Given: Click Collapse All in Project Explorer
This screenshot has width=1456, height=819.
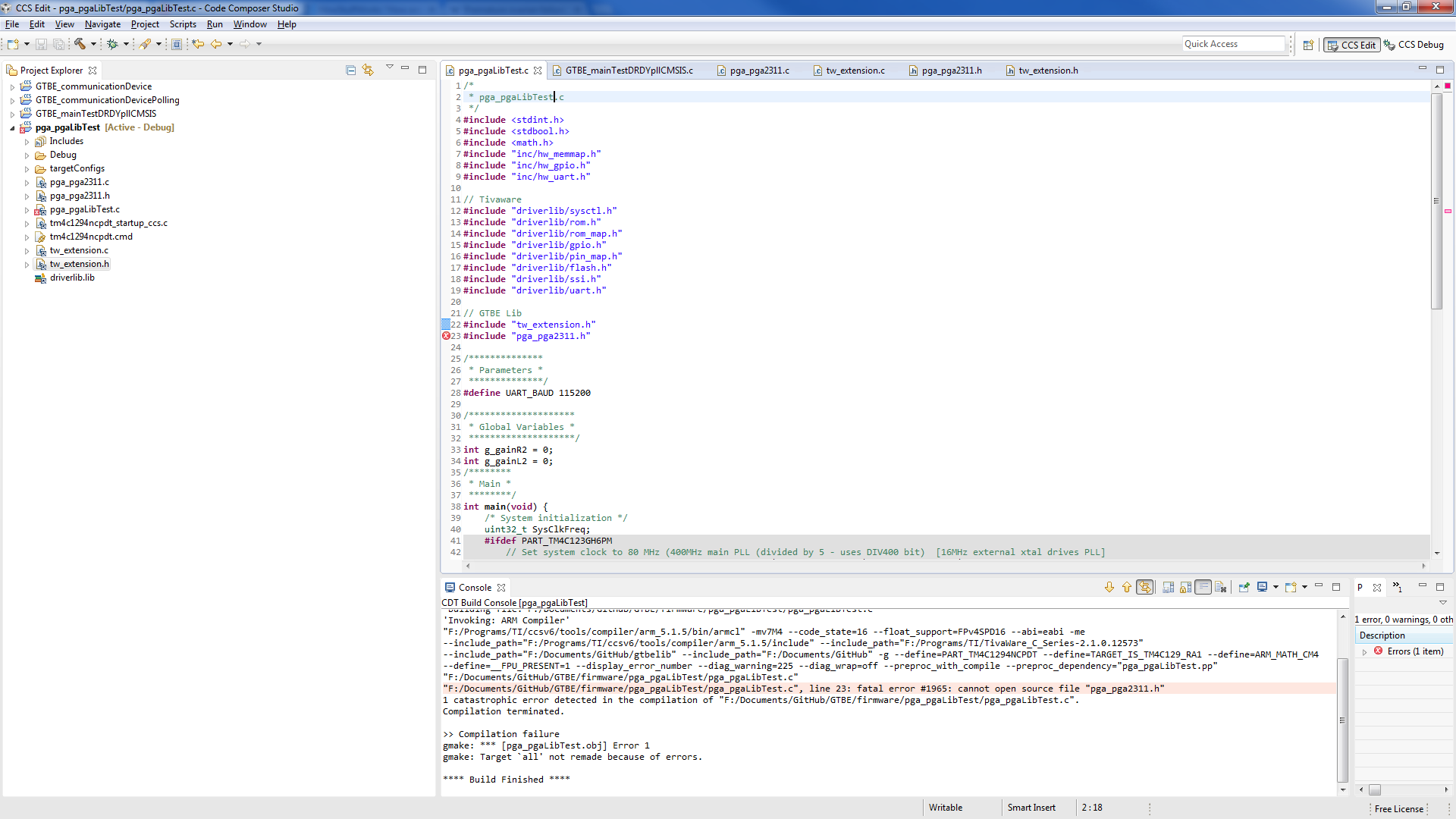Looking at the screenshot, I should click(x=350, y=70).
